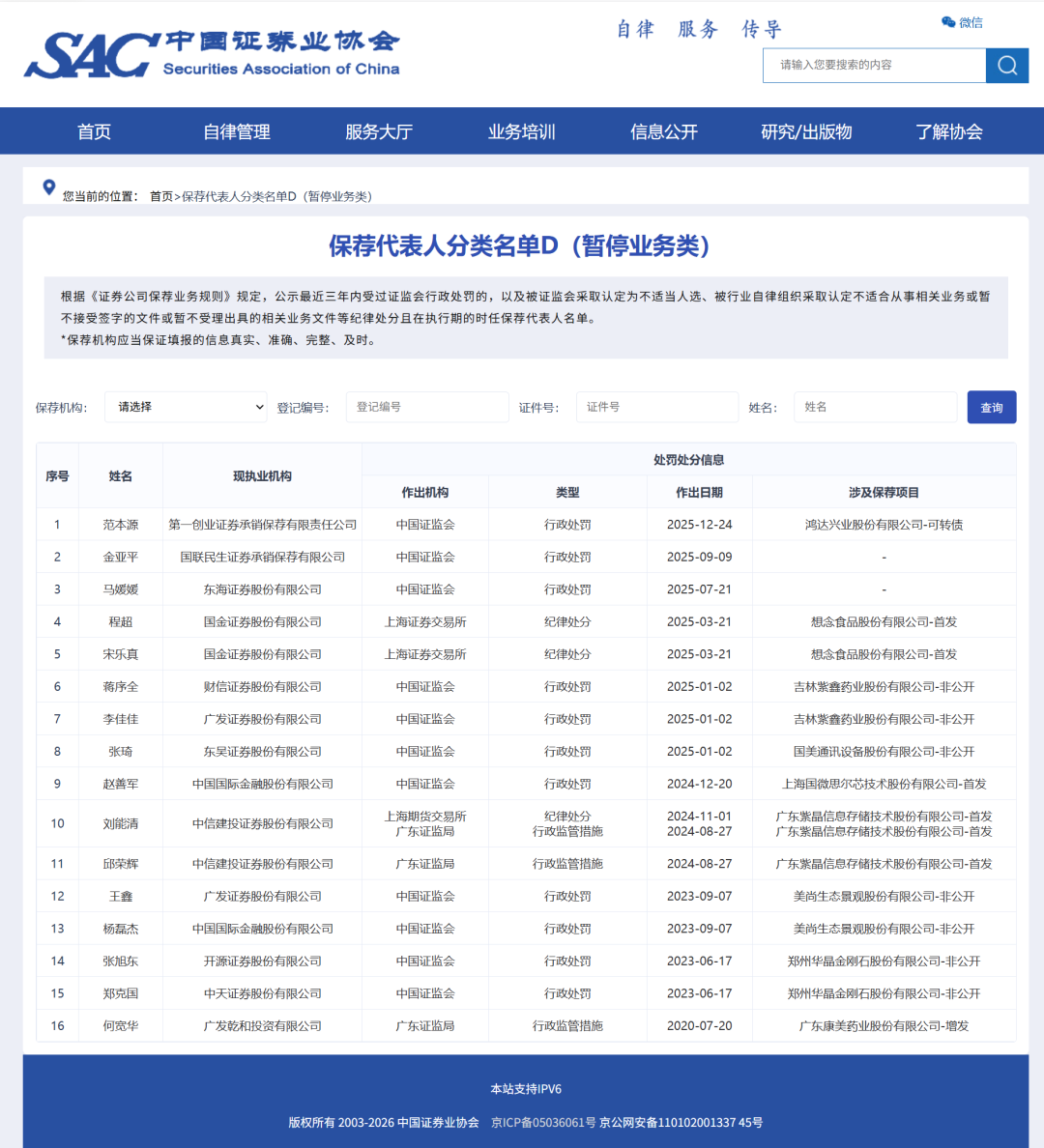Click 广东康美药业股份有限公司-增发 cell
1044x1148 pixels.
click(x=884, y=1025)
